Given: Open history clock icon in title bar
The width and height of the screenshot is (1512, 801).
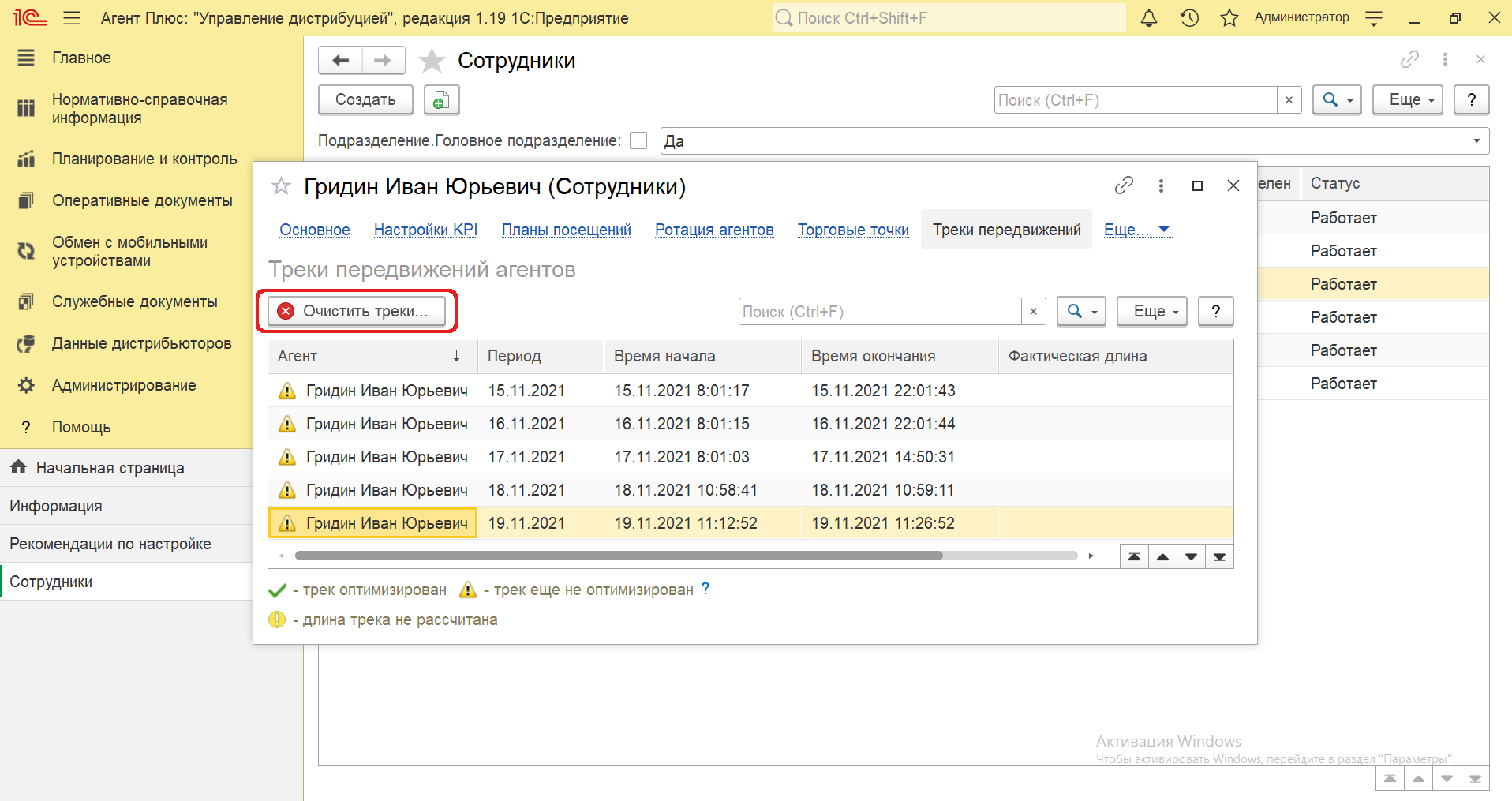Looking at the screenshot, I should pyautogui.click(x=1189, y=18).
